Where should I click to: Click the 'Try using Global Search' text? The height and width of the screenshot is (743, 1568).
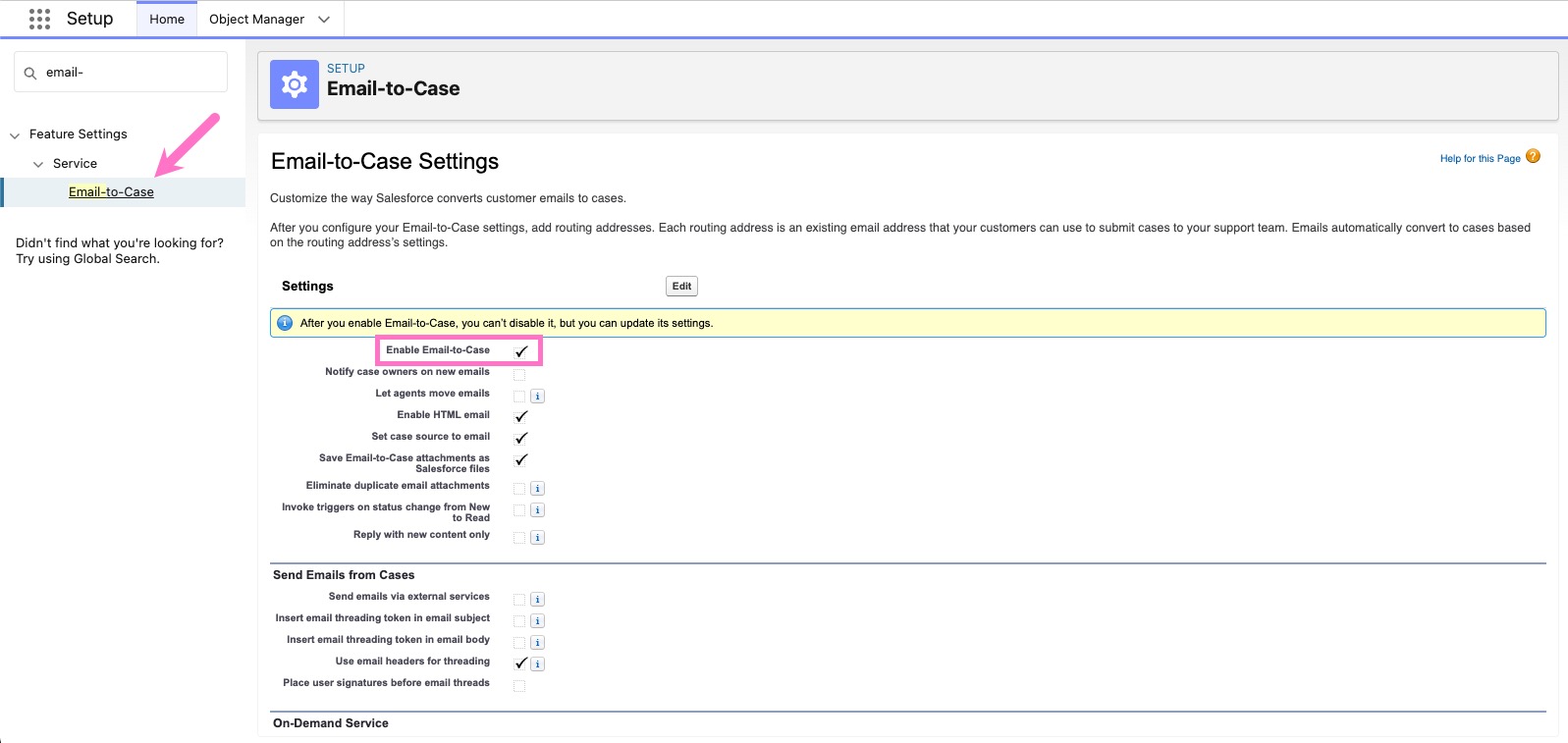point(87,259)
